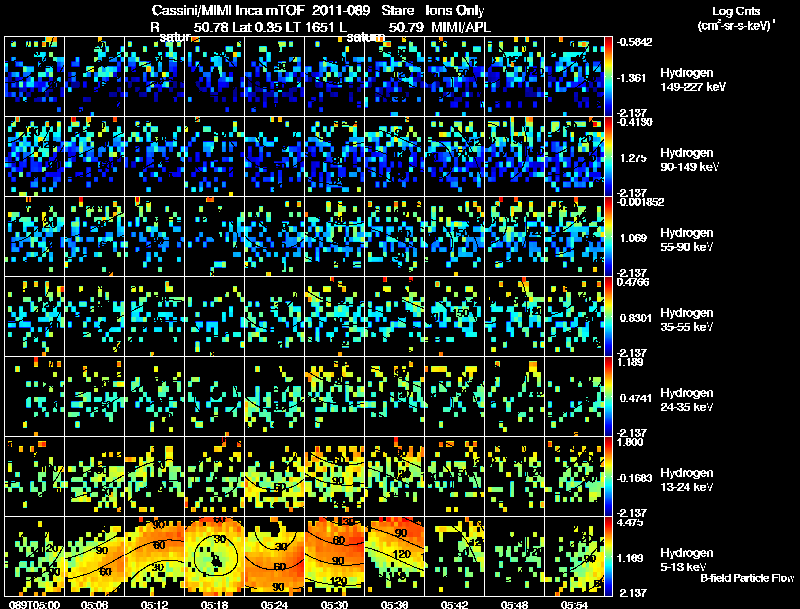Select the Hydrogen 35-55 keV panel at 05:00
The width and height of the screenshot is (800, 609).
35,316
